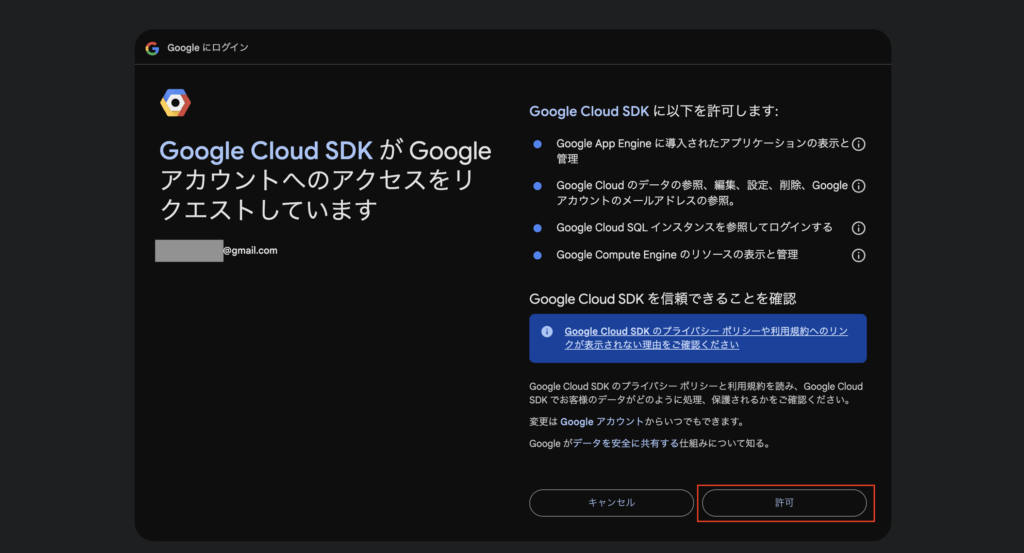Click the Google Cloud SDK hexagon logo
This screenshot has width=1024, height=553.
tap(175, 103)
